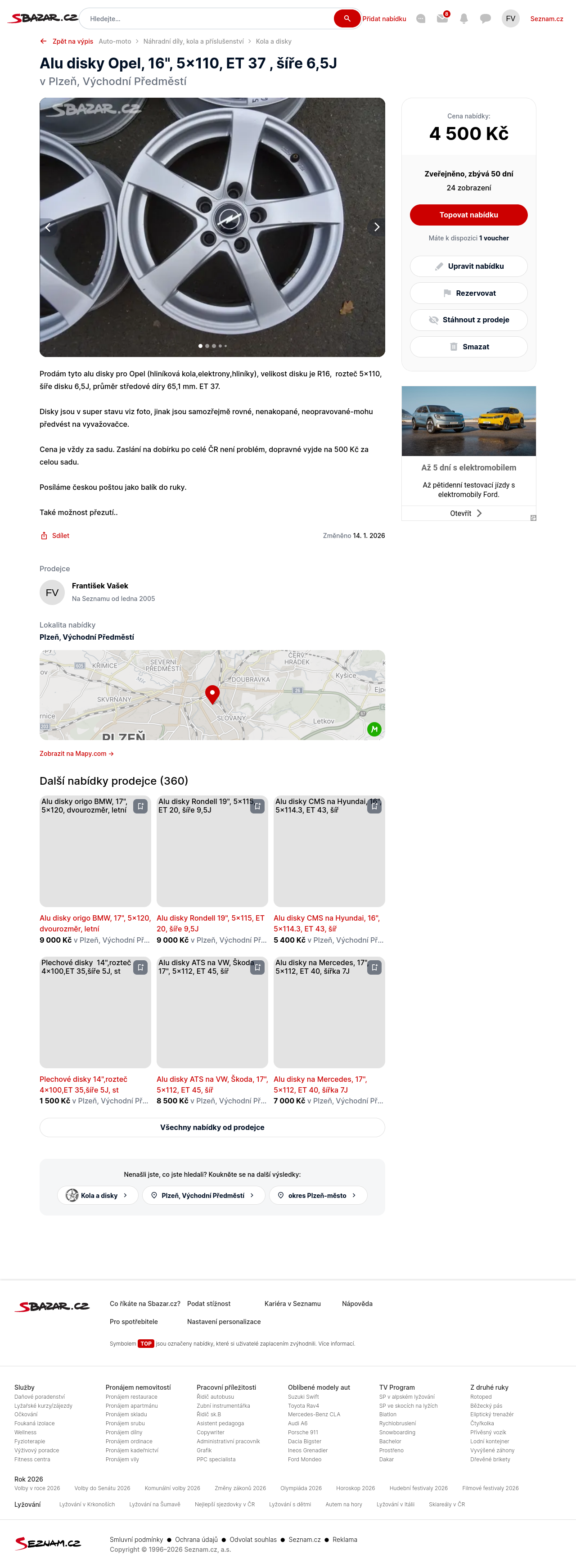Open the chat speech bubble icon
Viewport: 576px width, 1568px height.
(485, 18)
